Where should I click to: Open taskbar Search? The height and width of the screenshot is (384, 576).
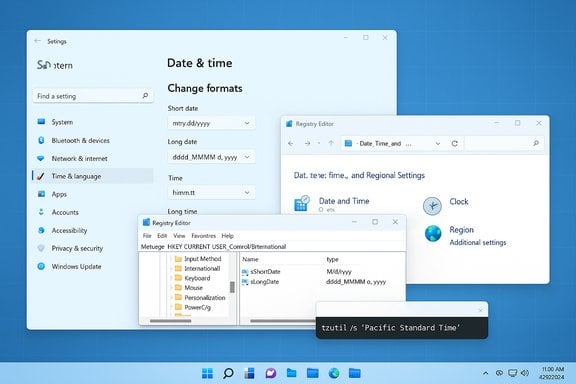[x=228, y=373]
